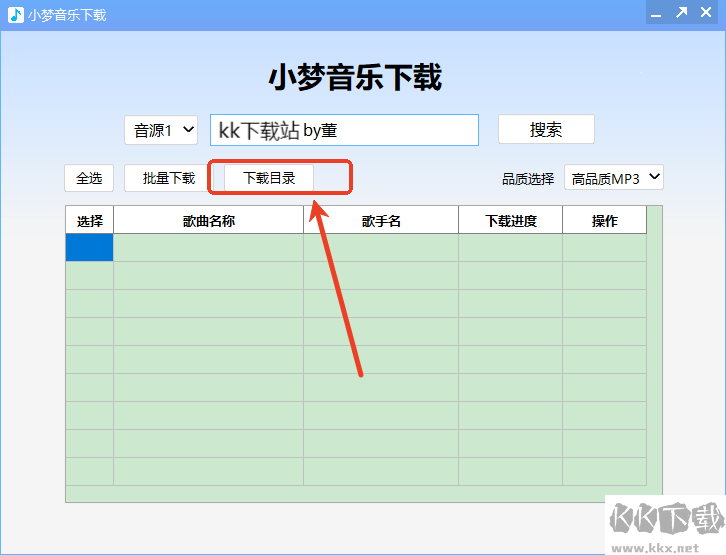
Task: Click the 下载进度 column header
Action: pos(511,220)
